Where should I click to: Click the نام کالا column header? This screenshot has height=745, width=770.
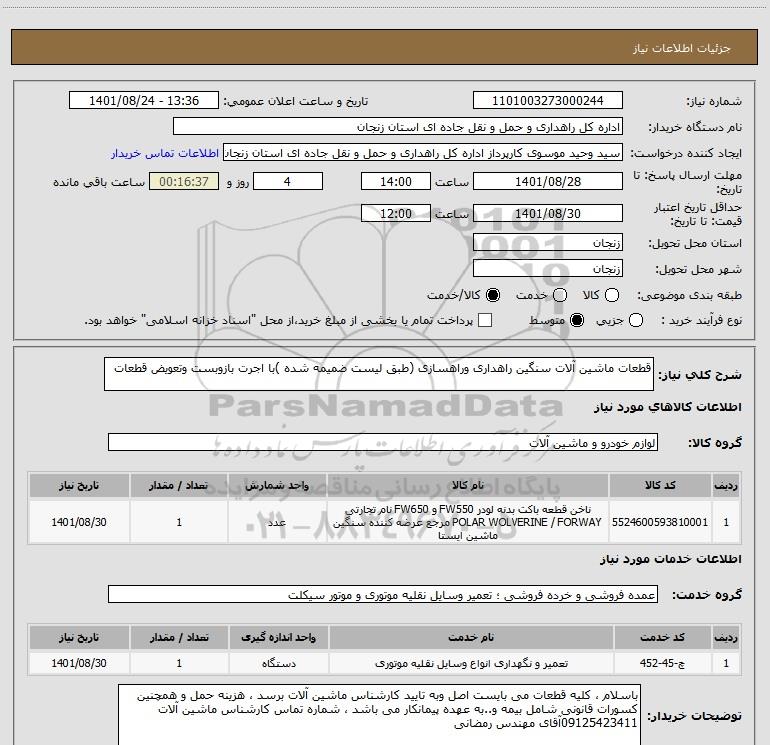point(468,485)
